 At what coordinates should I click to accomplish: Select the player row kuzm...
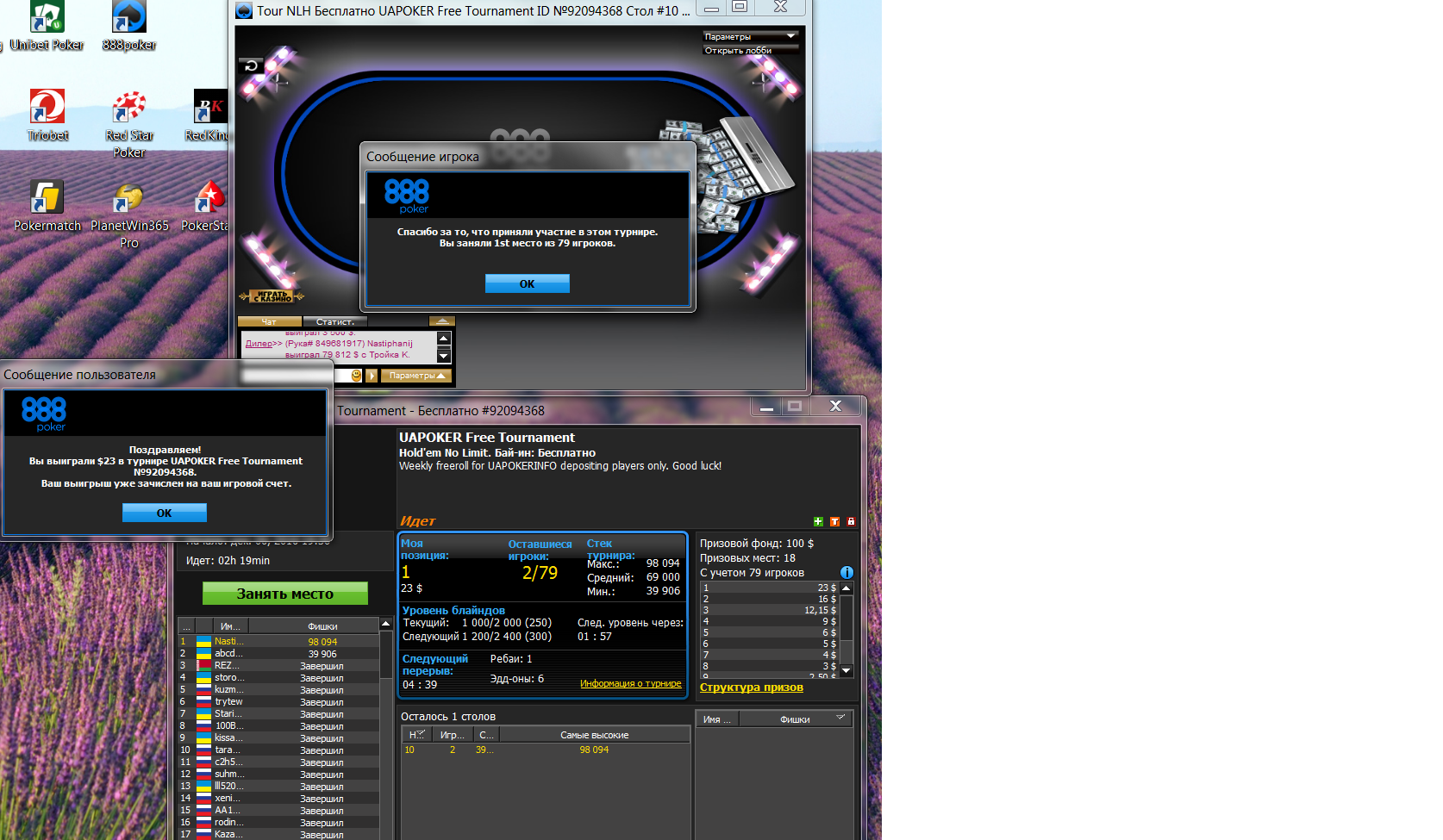click(x=278, y=689)
